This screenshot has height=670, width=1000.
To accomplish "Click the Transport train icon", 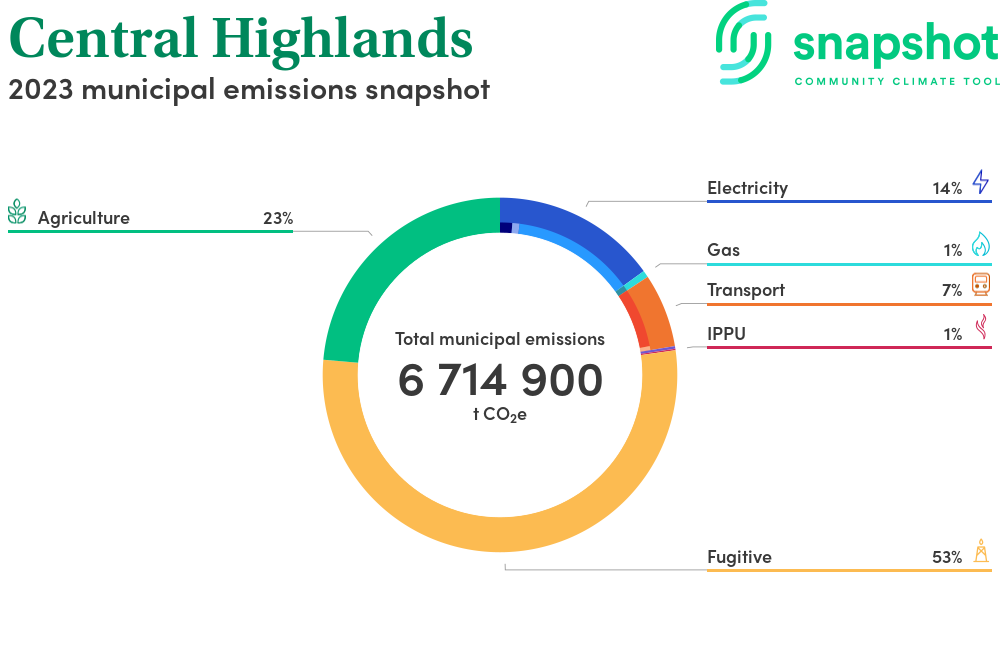I will (980, 285).
